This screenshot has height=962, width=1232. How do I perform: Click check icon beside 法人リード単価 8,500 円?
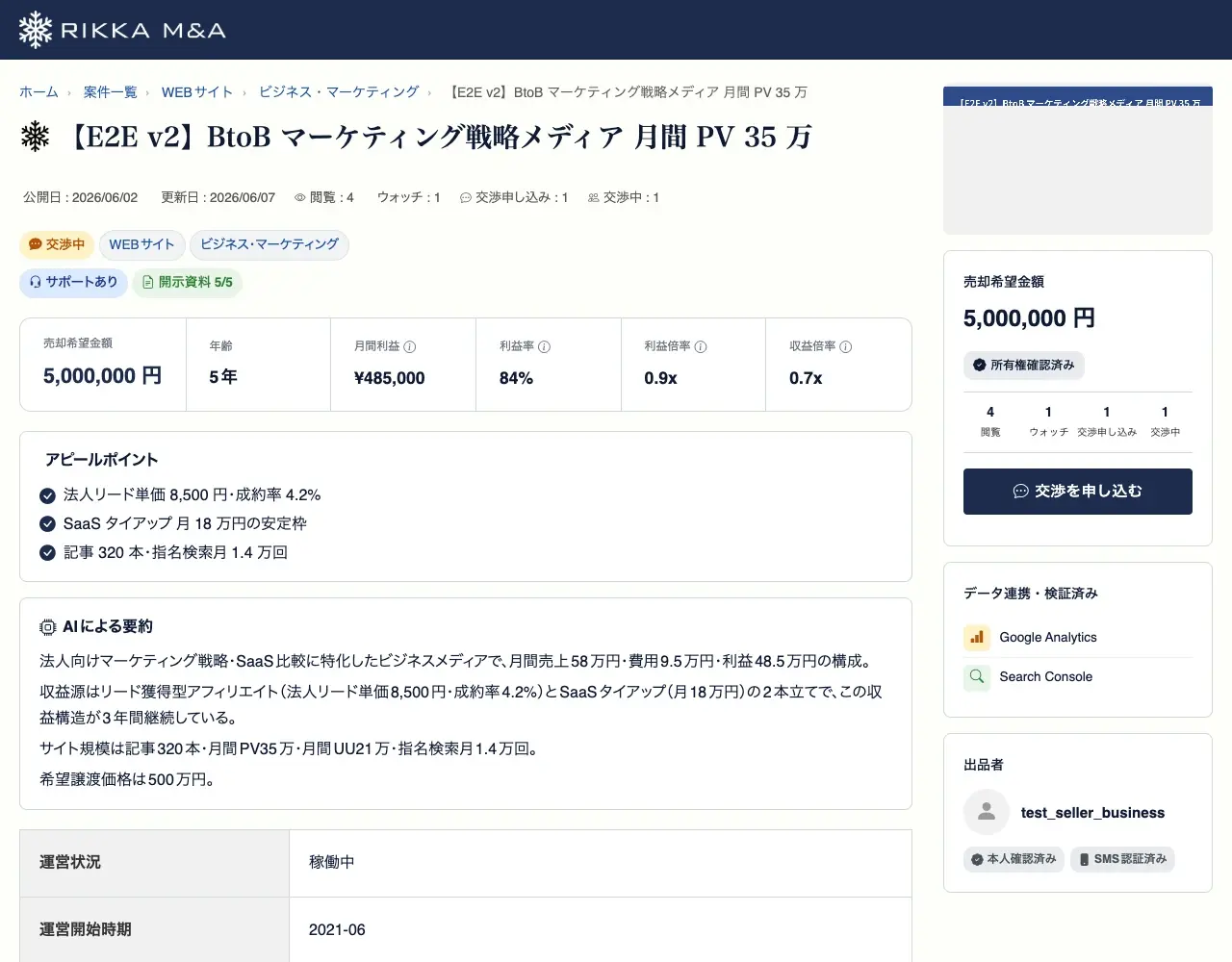pyautogui.click(x=47, y=495)
